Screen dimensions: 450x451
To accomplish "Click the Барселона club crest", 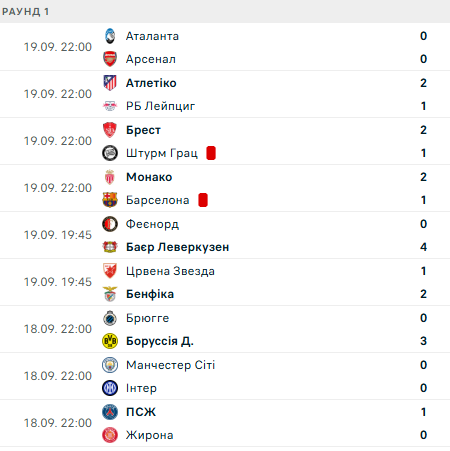I will [110, 200].
